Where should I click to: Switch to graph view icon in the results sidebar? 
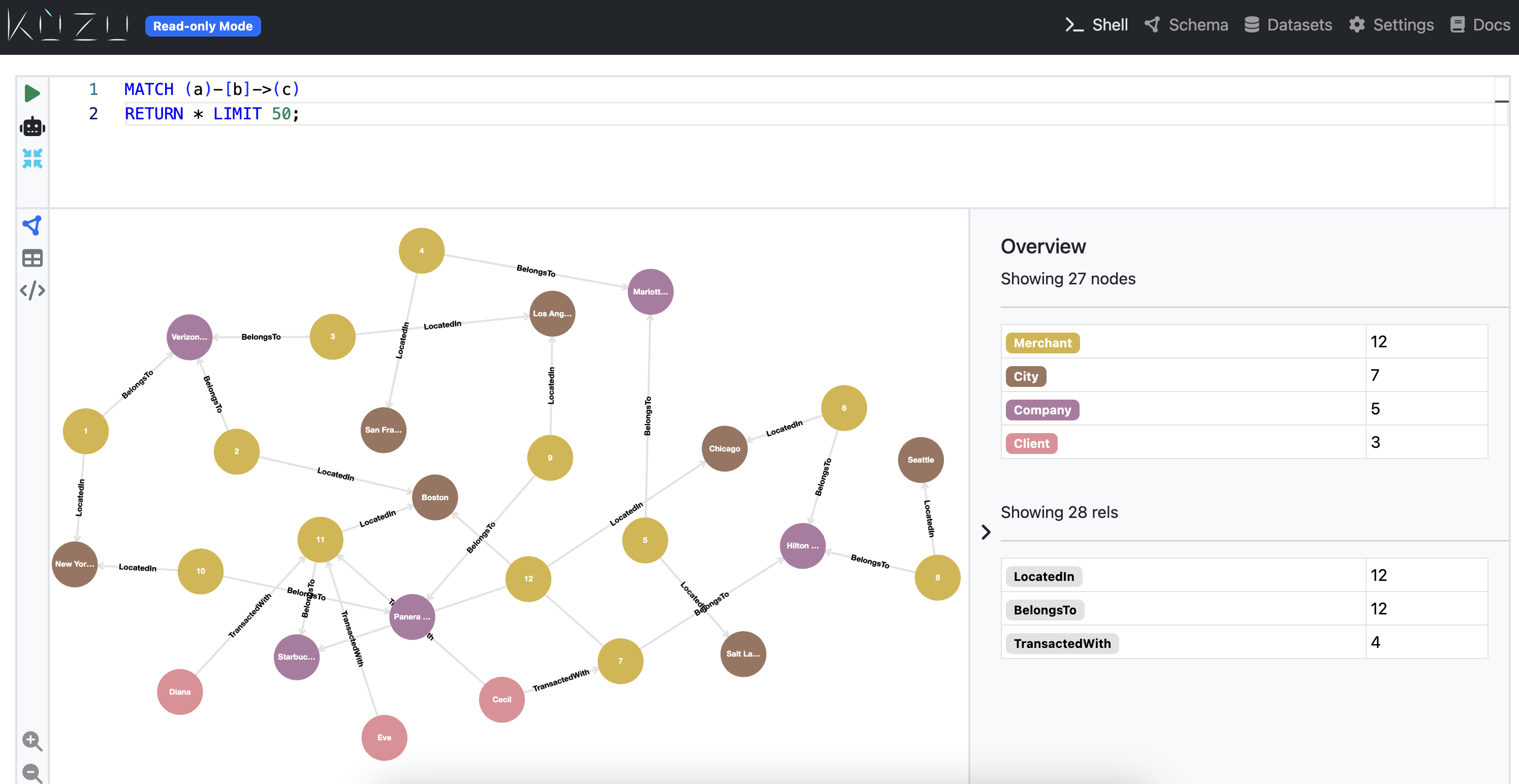32,225
